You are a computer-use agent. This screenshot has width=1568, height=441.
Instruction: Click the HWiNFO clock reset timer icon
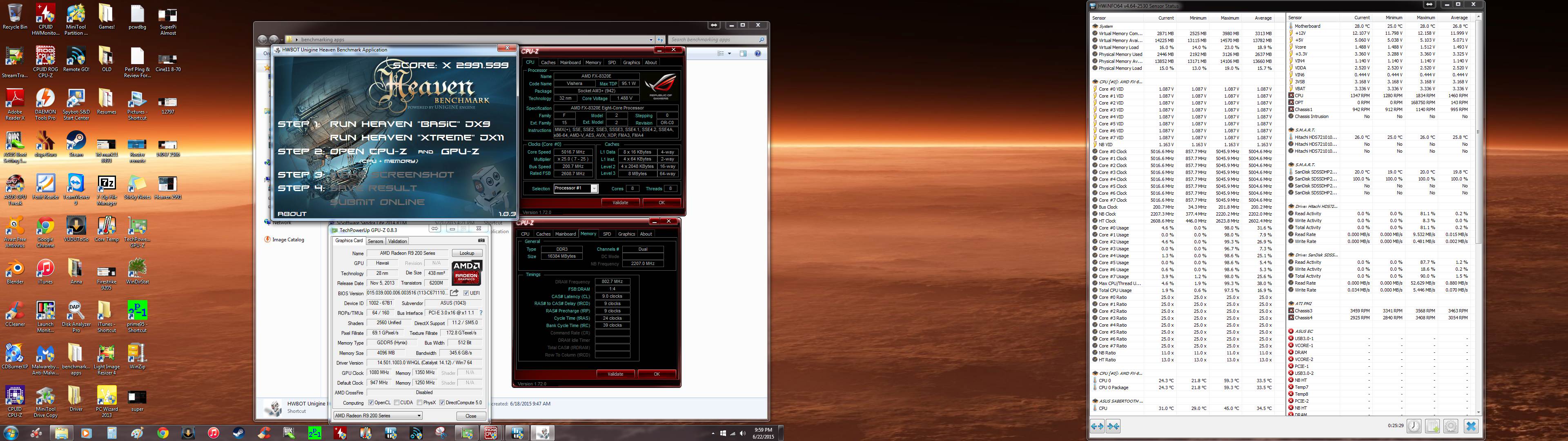[x=1413, y=426]
